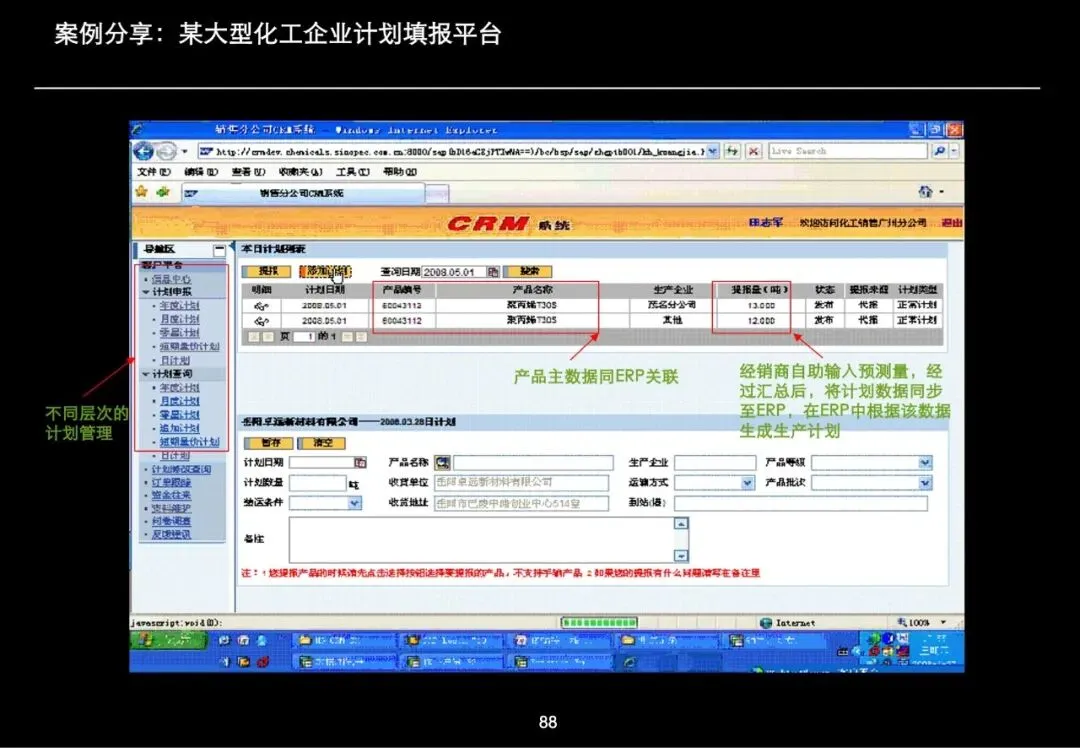Open the 收藏夹 menu
The width and height of the screenshot is (1080, 748).
[x=300, y=172]
